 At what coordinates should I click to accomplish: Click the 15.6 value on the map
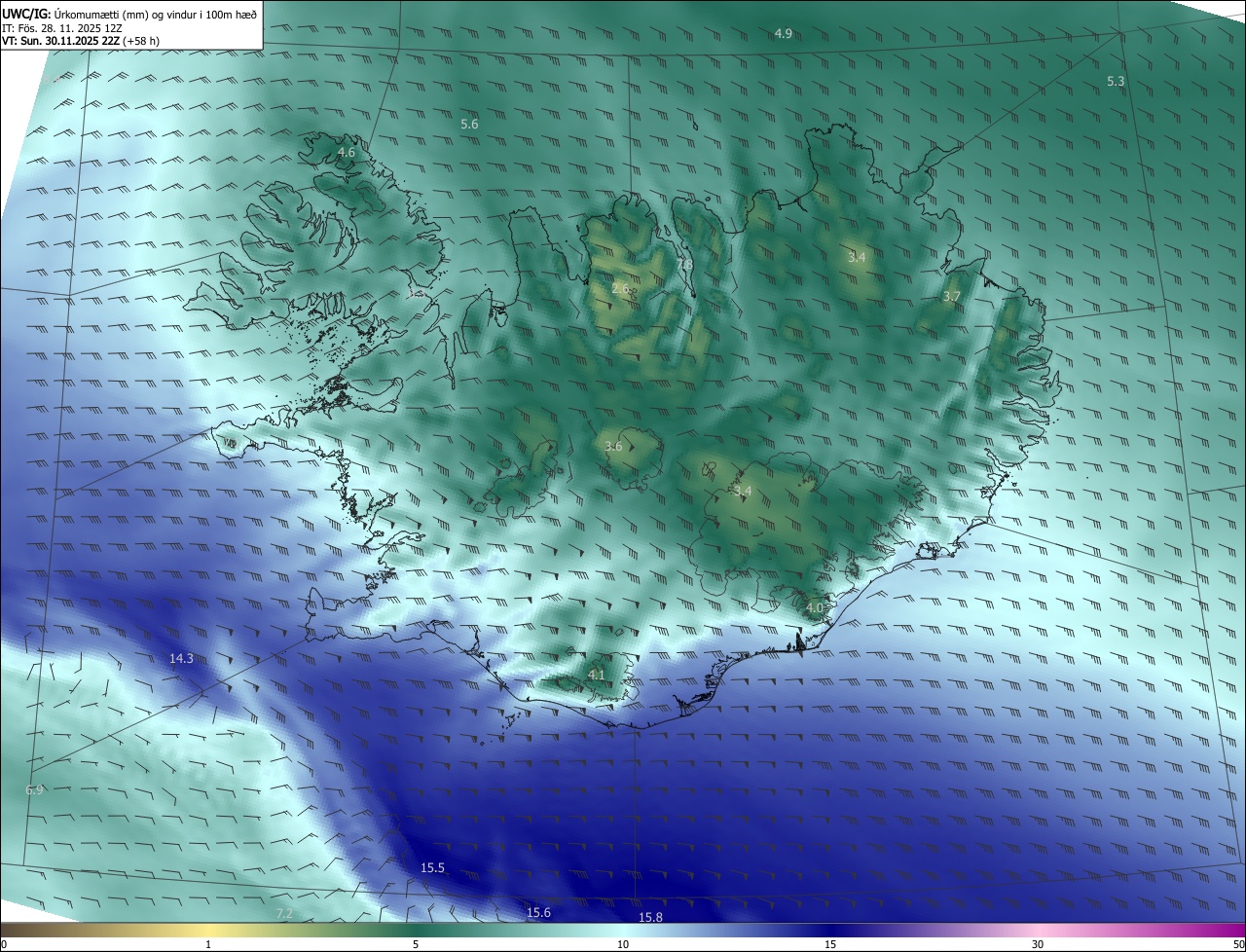(538, 913)
